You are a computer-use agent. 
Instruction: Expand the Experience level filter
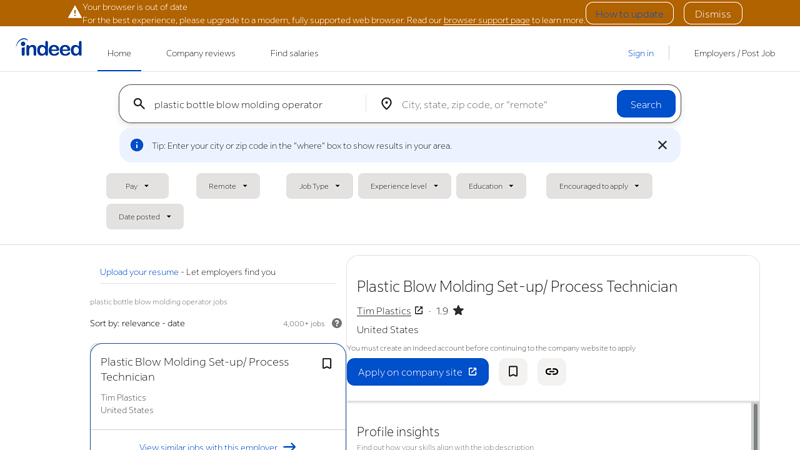(x=404, y=186)
